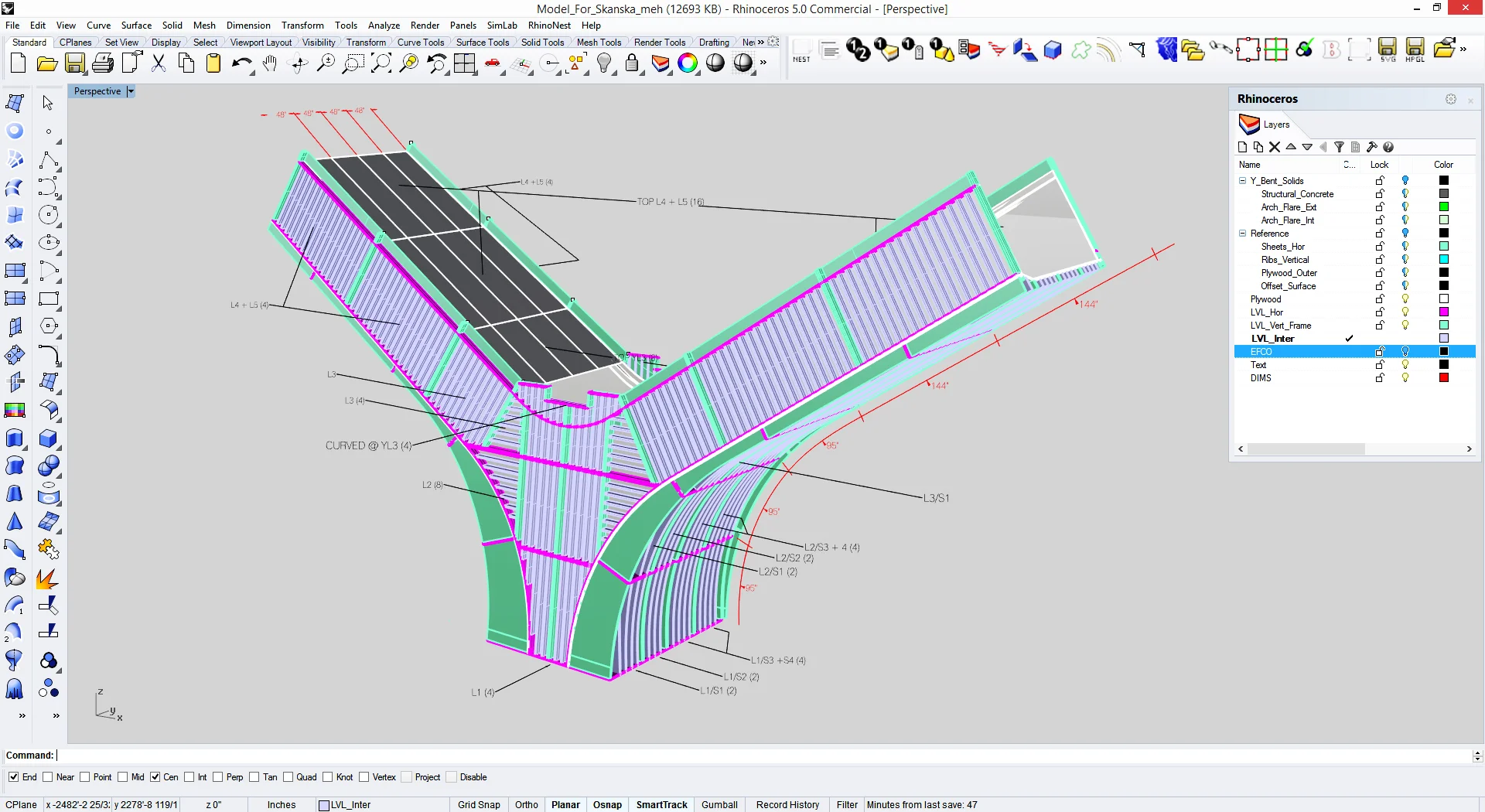This screenshot has height=812, width=1485.
Task: Select the Pan hand tool
Action: click(270, 63)
